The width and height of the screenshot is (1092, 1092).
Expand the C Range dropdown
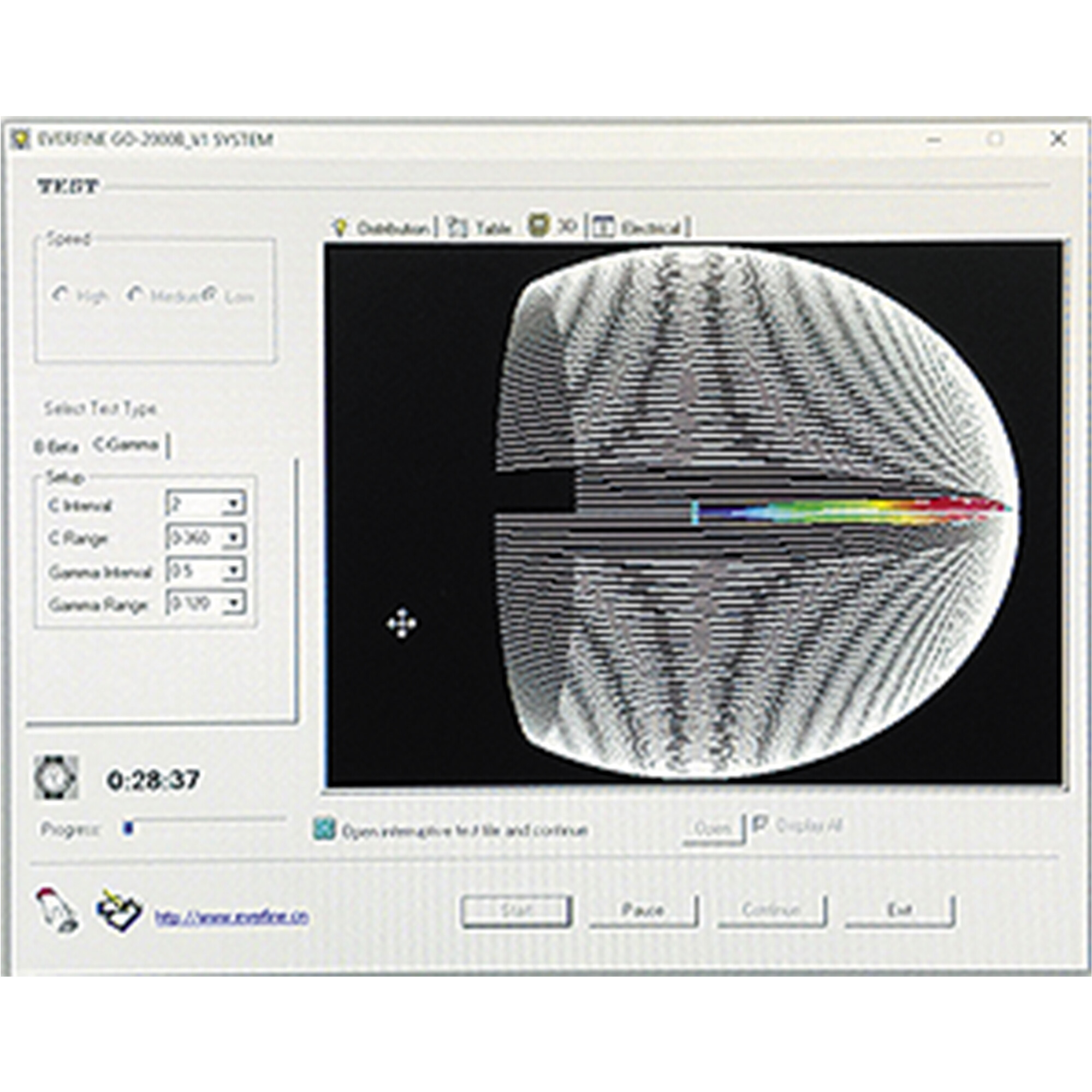234,537
